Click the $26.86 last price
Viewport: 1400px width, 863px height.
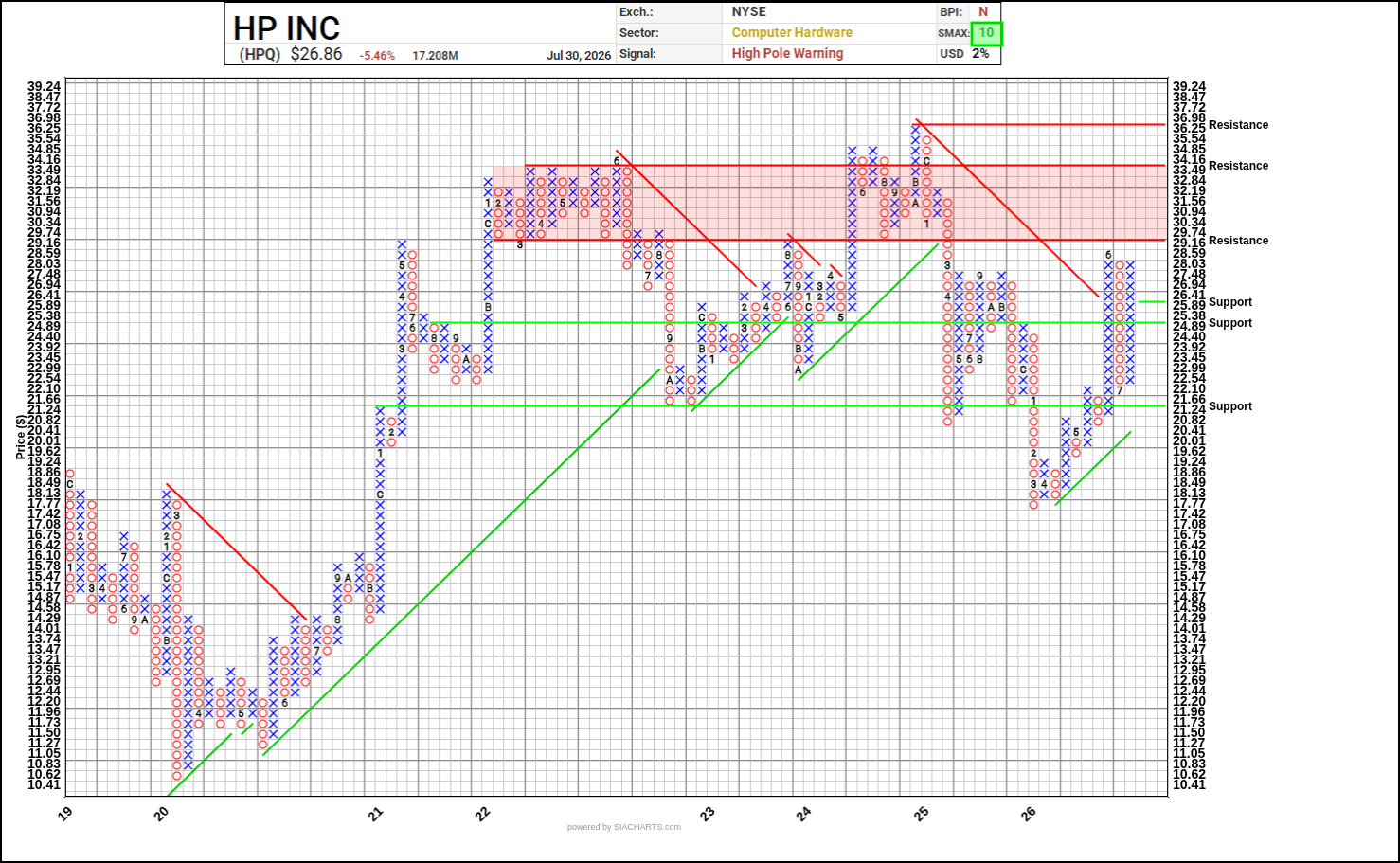pyautogui.click(x=316, y=54)
